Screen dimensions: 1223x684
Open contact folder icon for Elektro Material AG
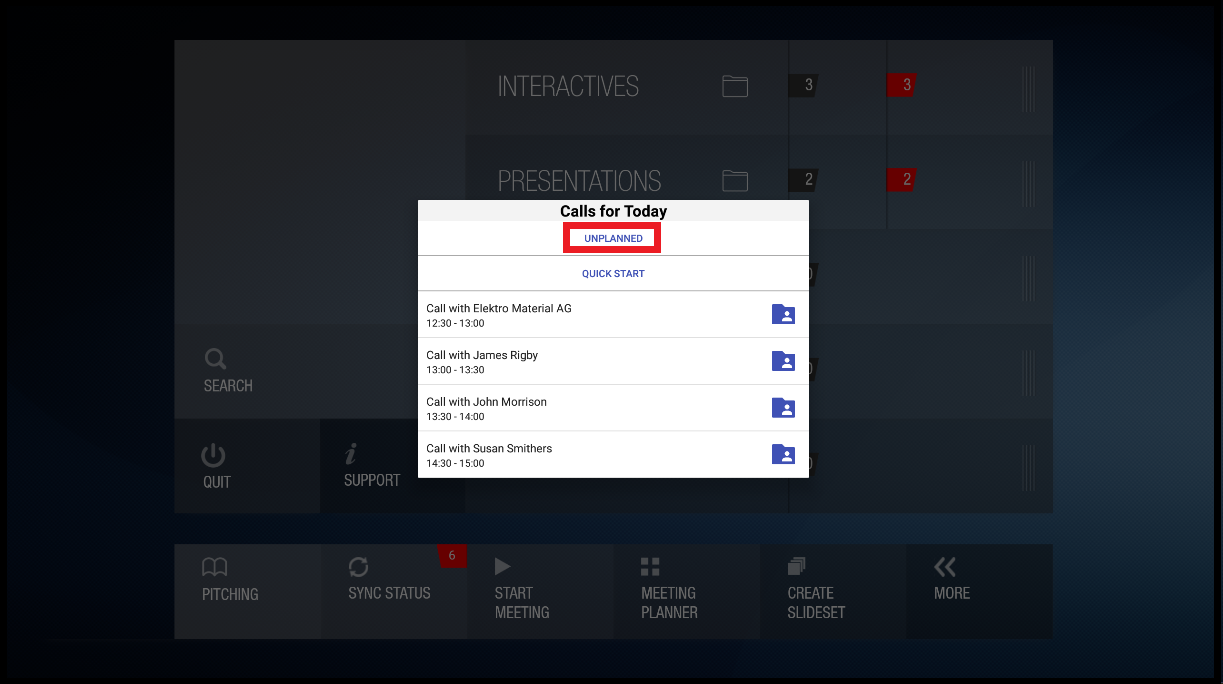(783, 314)
